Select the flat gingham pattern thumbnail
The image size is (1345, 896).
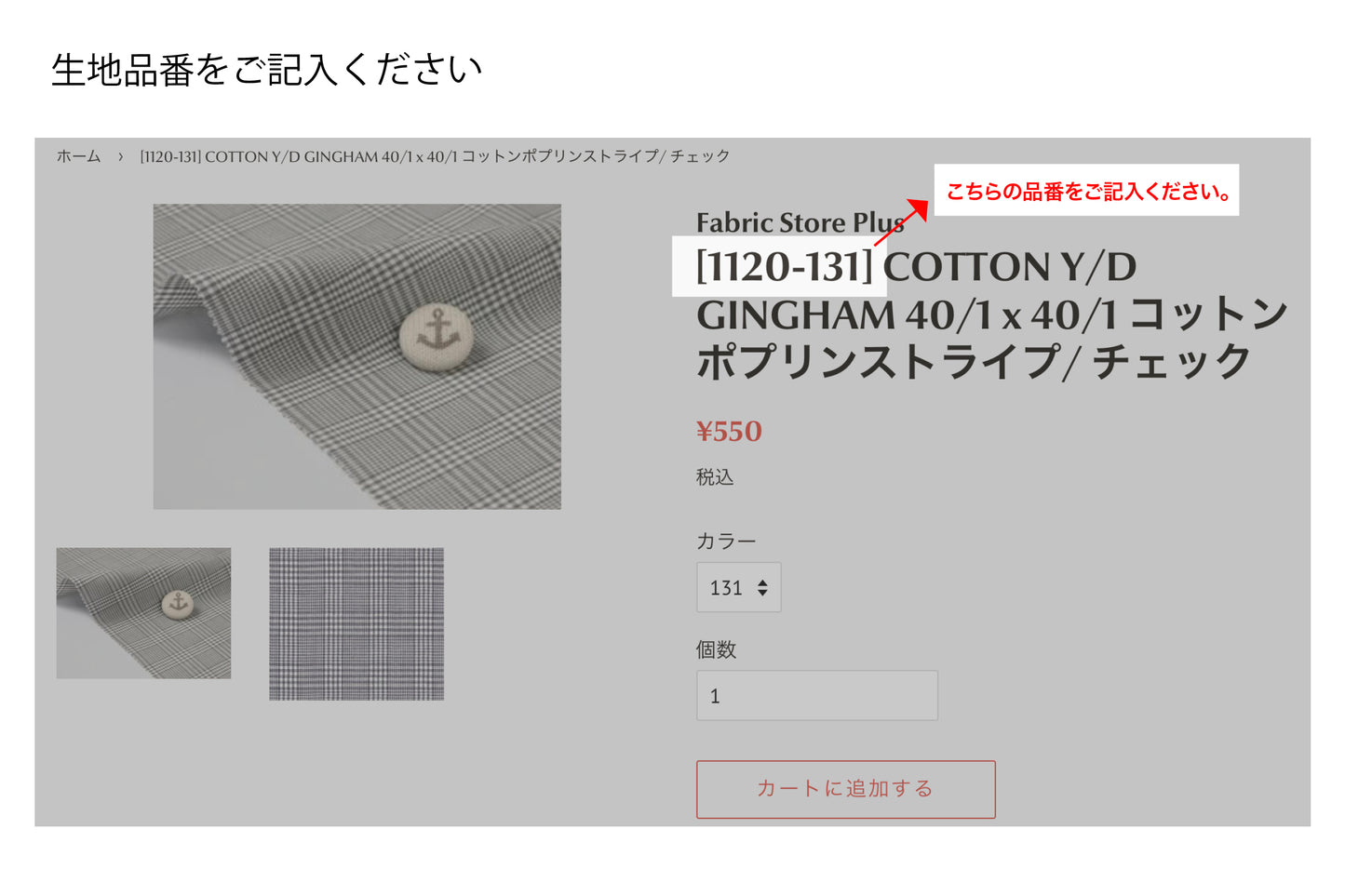click(x=356, y=623)
